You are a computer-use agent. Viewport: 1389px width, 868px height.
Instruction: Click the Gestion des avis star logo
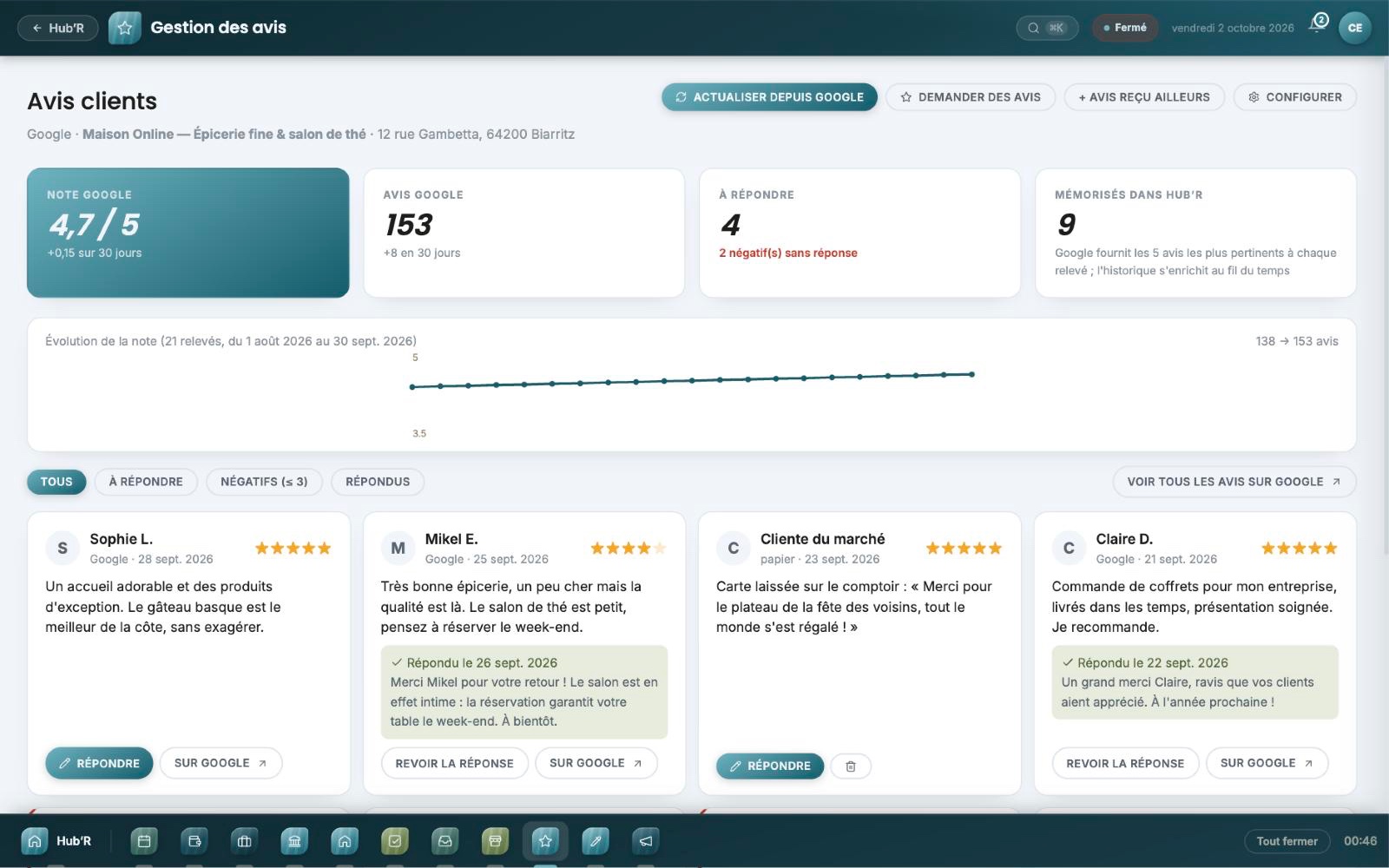click(125, 28)
